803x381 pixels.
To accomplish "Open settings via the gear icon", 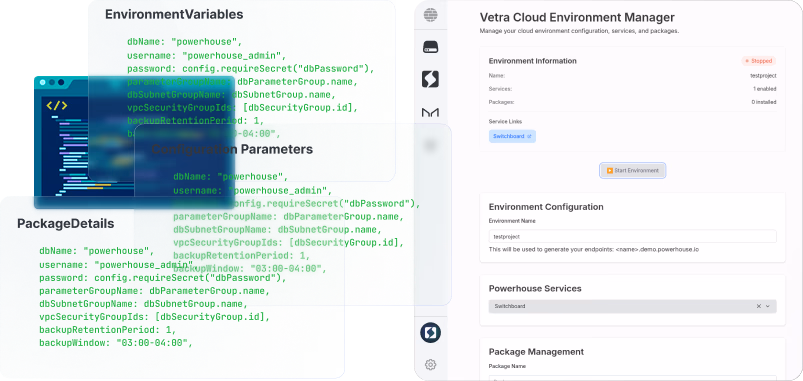I will [430, 365].
